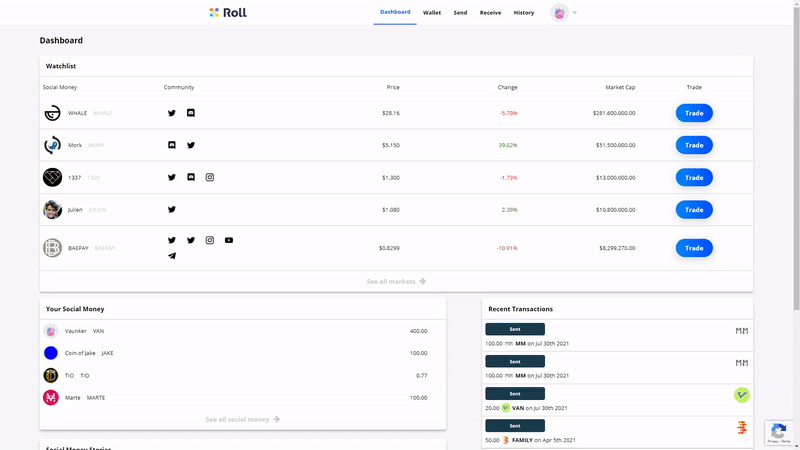The width and height of the screenshot is (800, 450).
Task: Open the Receive tab
Action: tap(490, 13)
